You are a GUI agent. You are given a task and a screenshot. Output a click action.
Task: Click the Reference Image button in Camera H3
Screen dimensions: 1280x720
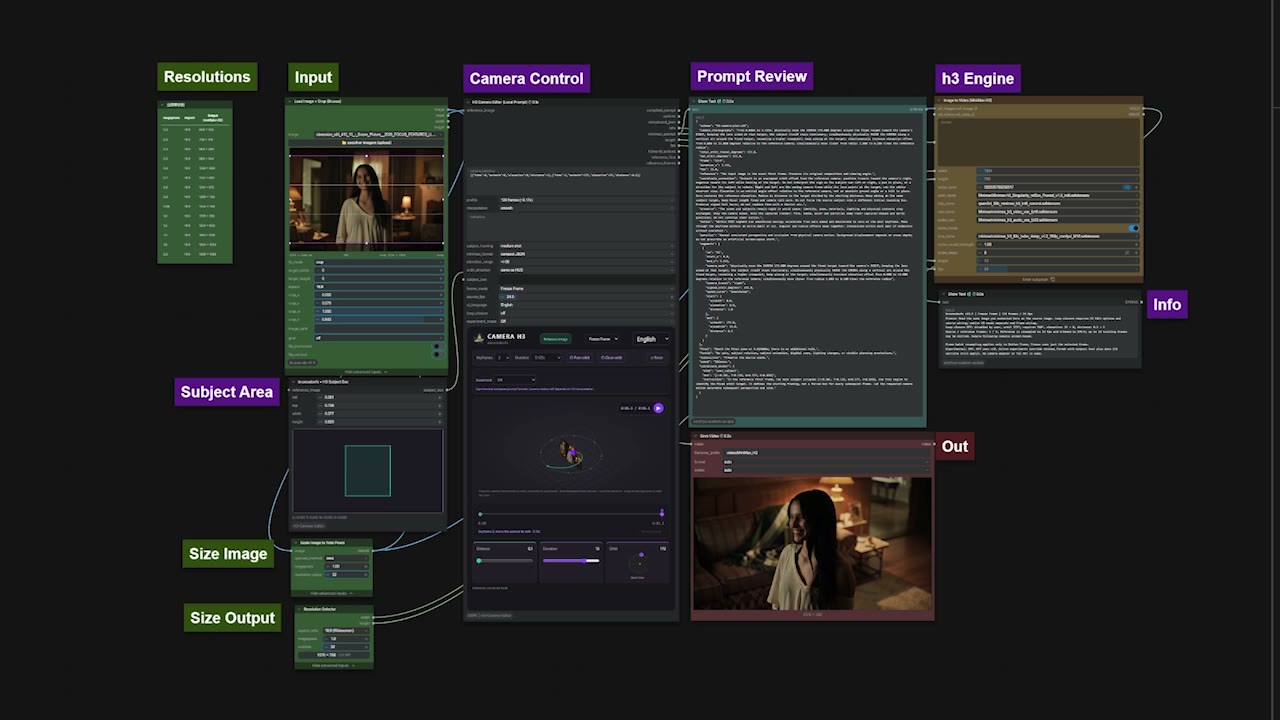(x=555, y=339)
